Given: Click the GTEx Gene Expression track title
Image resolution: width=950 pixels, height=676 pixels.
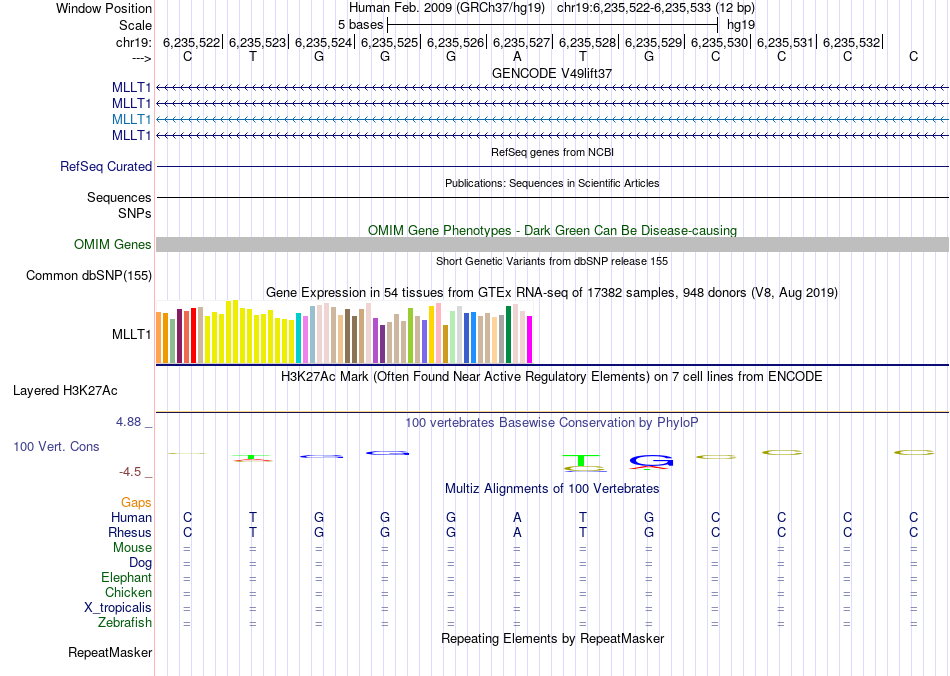Looking at the screenshot, I should [552, 293].
